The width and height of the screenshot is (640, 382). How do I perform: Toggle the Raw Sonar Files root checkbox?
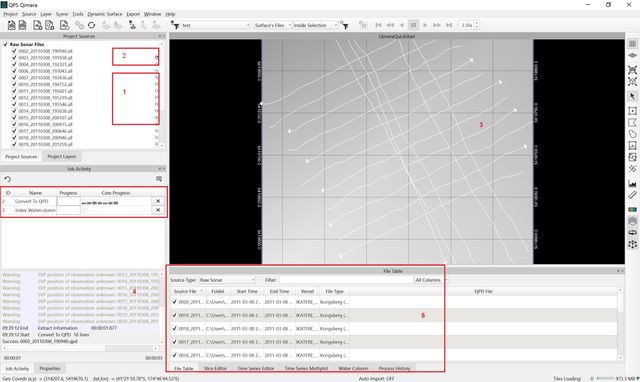[x=6, y=44]
